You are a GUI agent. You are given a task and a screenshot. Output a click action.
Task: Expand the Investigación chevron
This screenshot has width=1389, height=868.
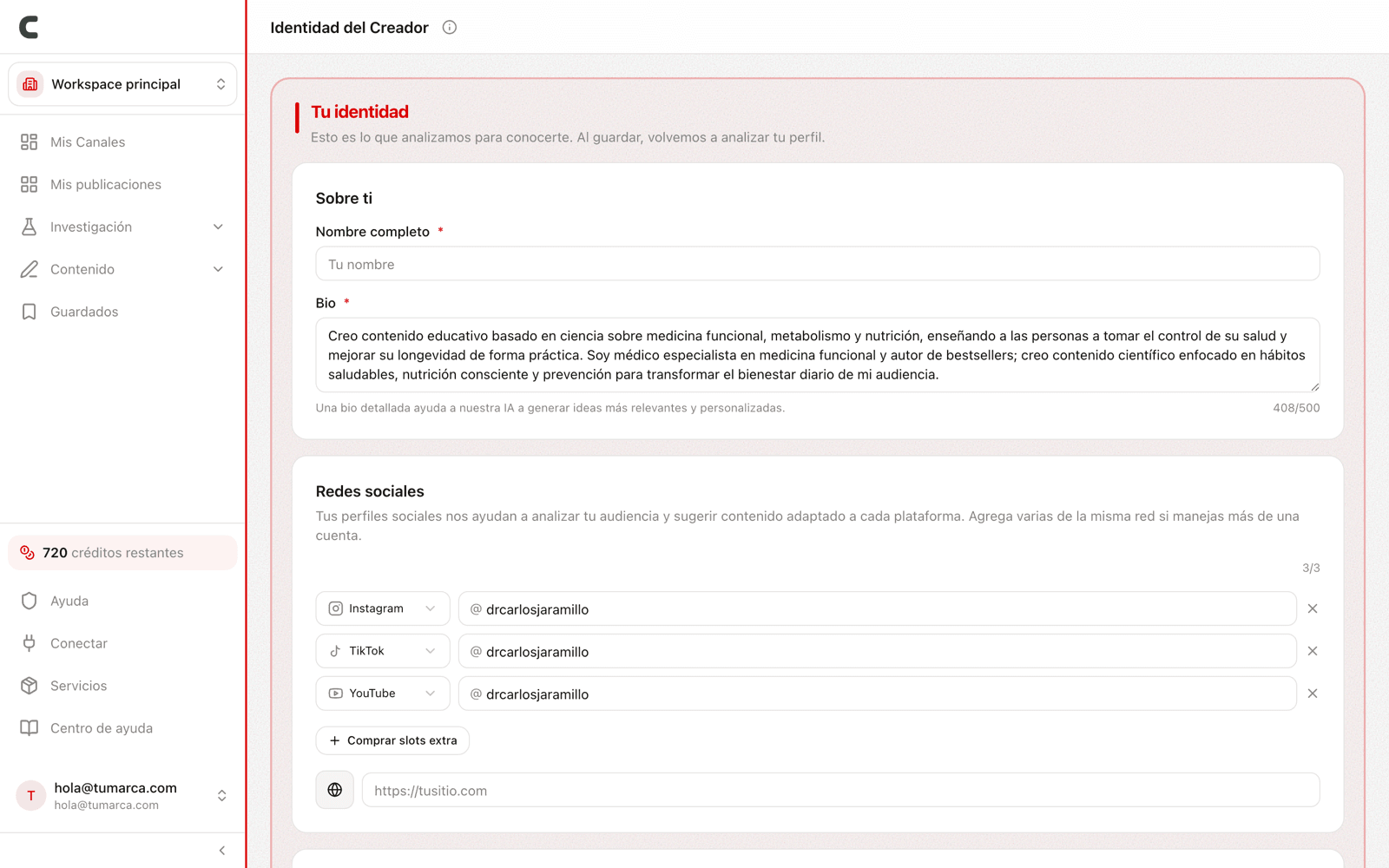coord(218,227)
